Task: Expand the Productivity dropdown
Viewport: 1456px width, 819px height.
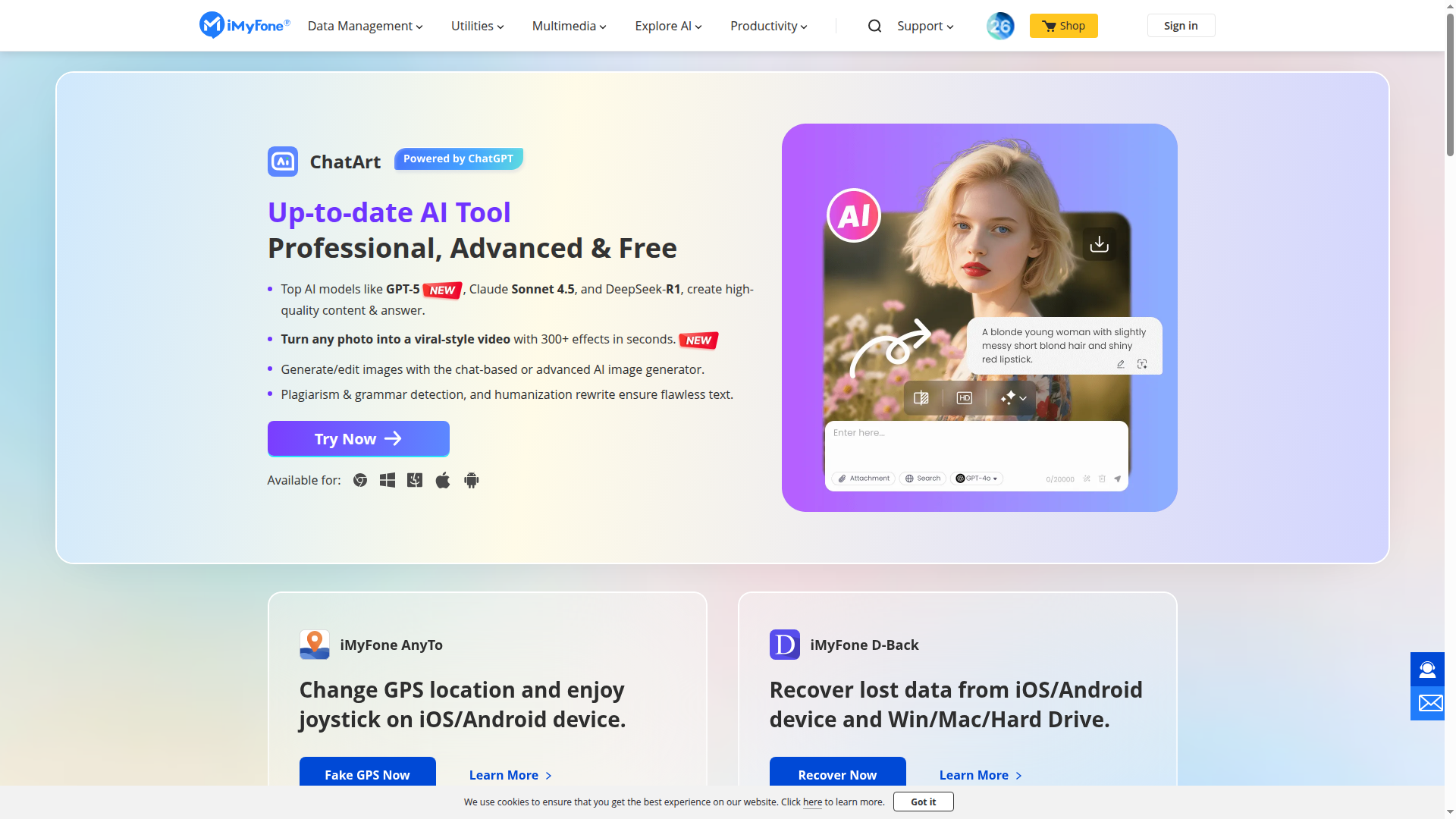Action: 767,26
